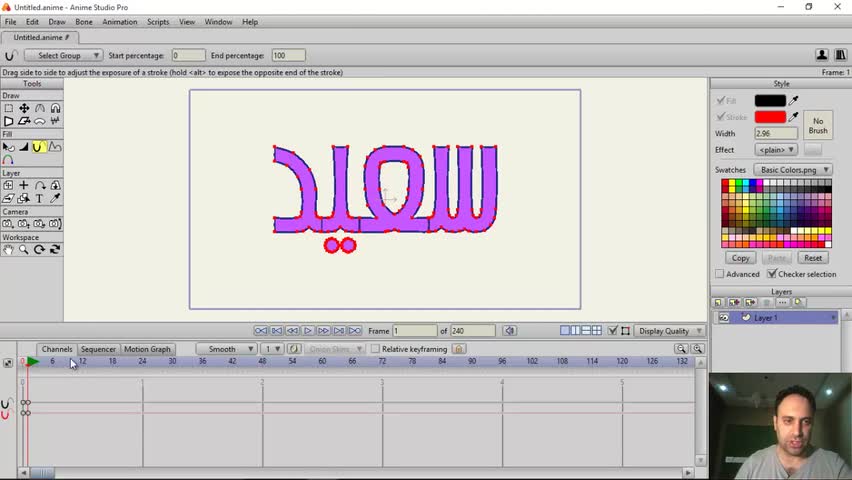Open the Effect plain dropdown

(775, 149)
